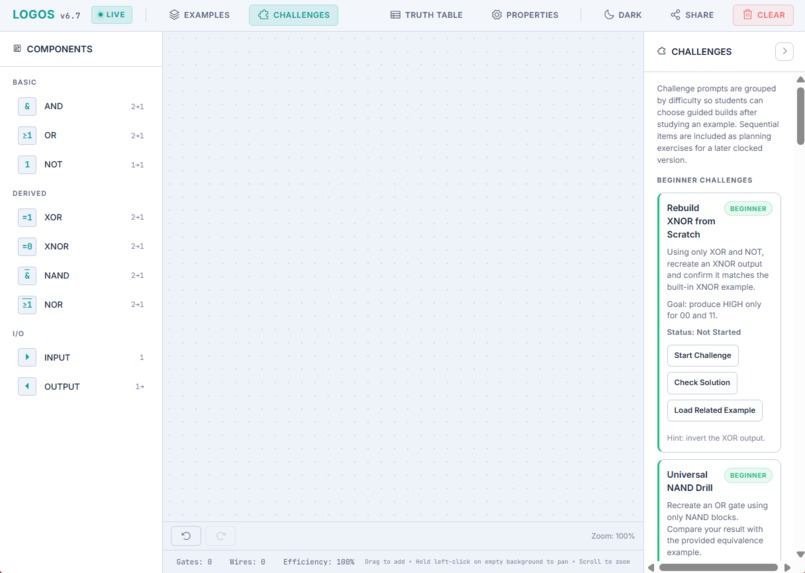Click the Status: Not Started text
Image resolution: width=805 pixels, height=573 pixels.
(703, 332)
